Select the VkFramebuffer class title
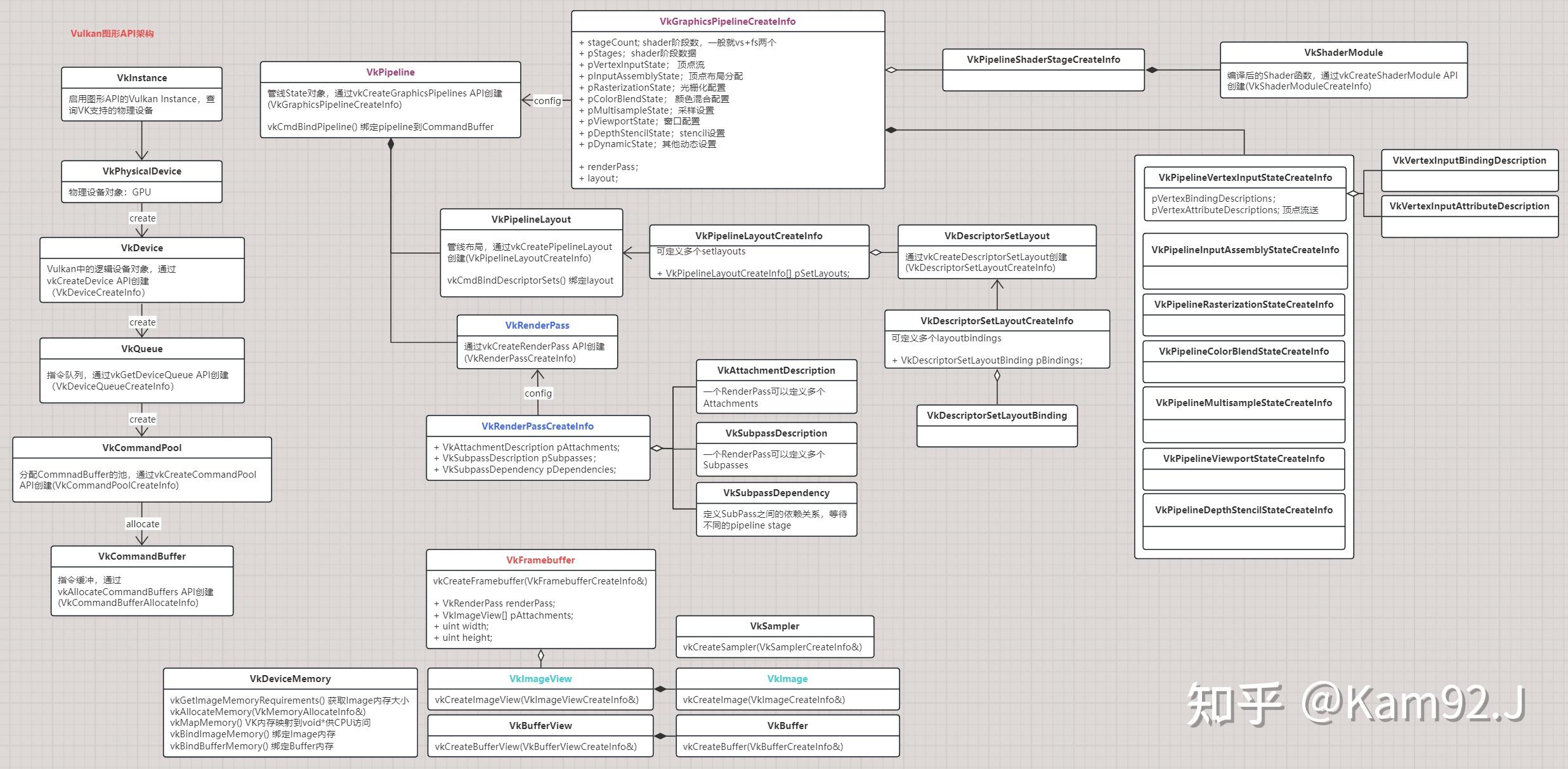The height and width of the screenshot is (769, 1568). tap(540, 560)
